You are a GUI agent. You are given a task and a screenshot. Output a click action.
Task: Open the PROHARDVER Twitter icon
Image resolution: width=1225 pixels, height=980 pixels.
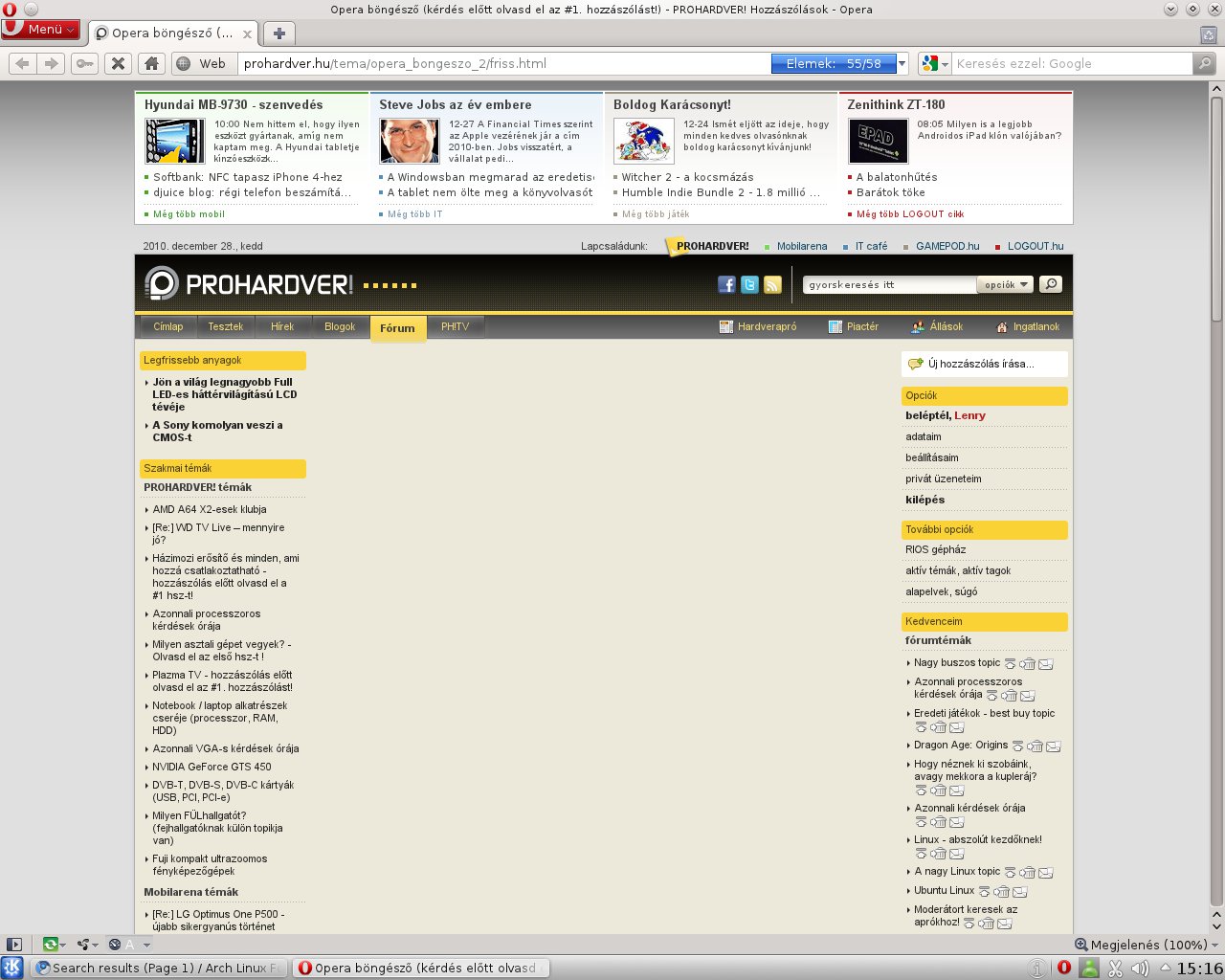749,284
